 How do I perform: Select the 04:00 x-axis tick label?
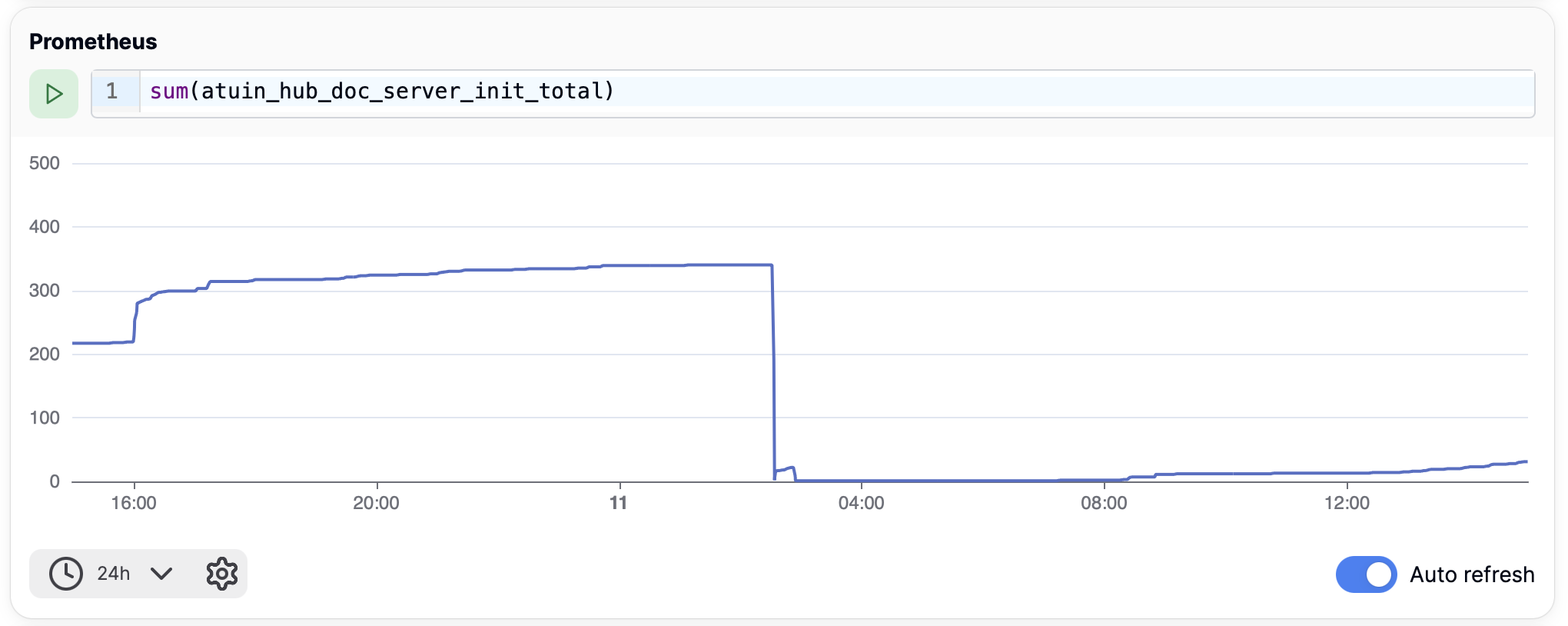tap(861, 503)
